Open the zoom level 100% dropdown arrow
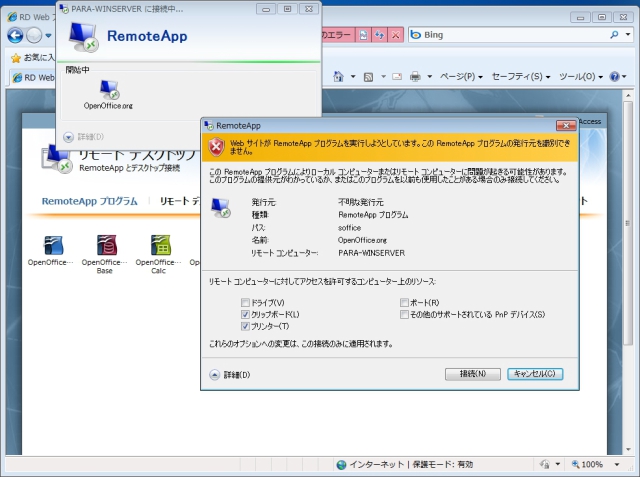Viewport: 640px width, 477px height. [x=617, y=465]
